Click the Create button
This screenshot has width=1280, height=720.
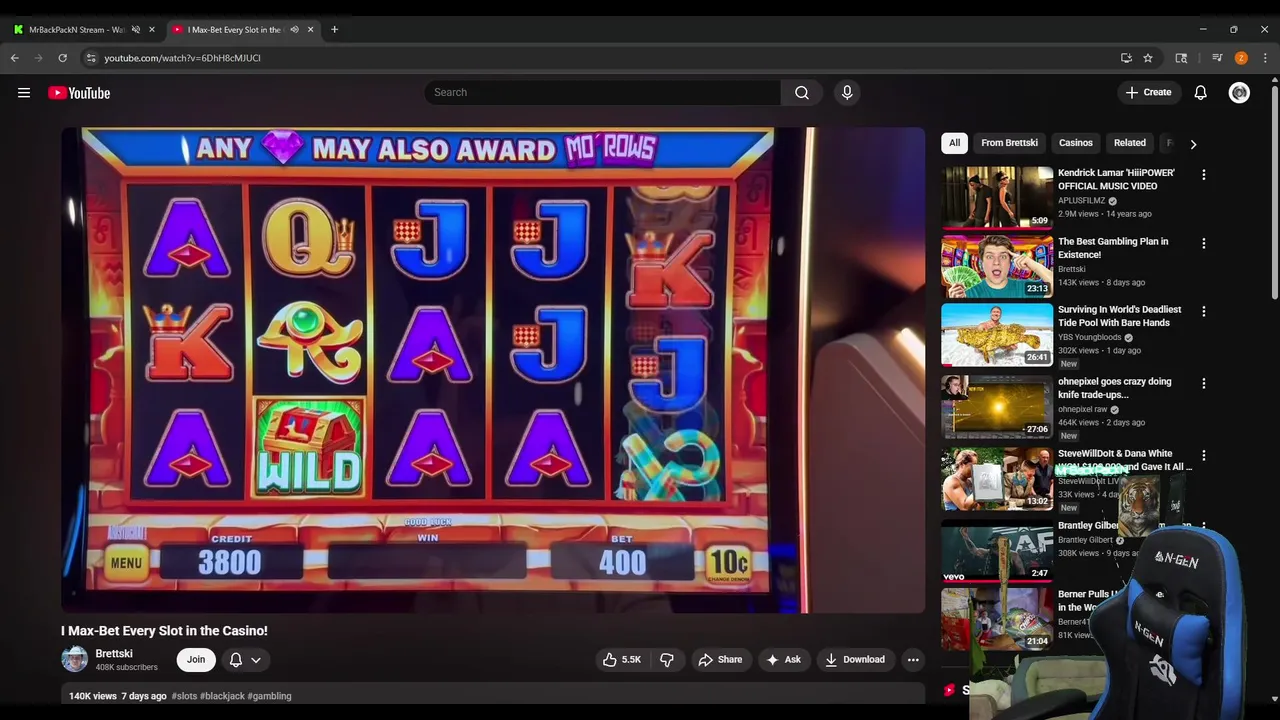click(x=1148, y=92)
